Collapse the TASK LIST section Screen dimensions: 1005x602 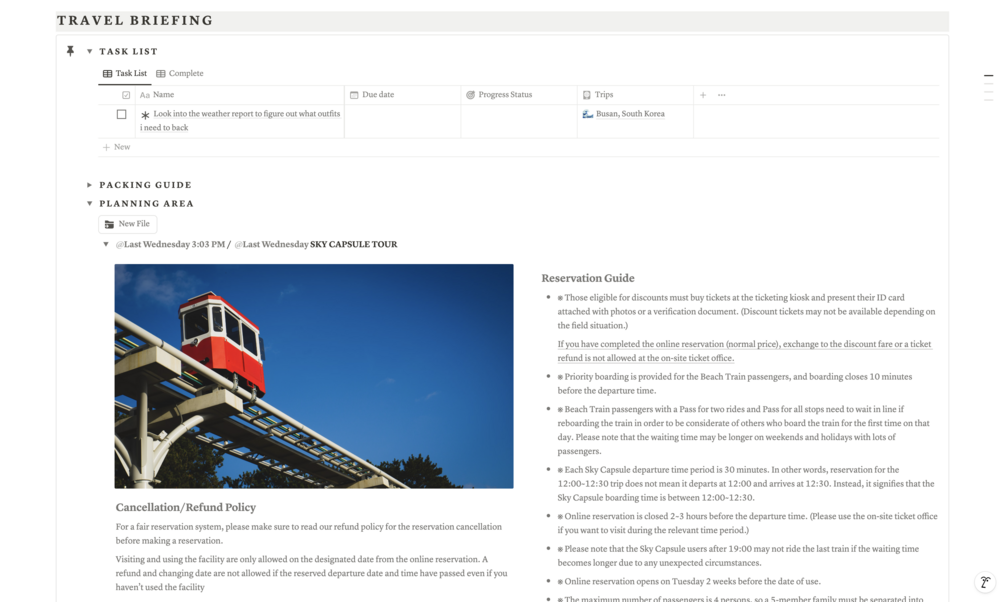(90, 51)
